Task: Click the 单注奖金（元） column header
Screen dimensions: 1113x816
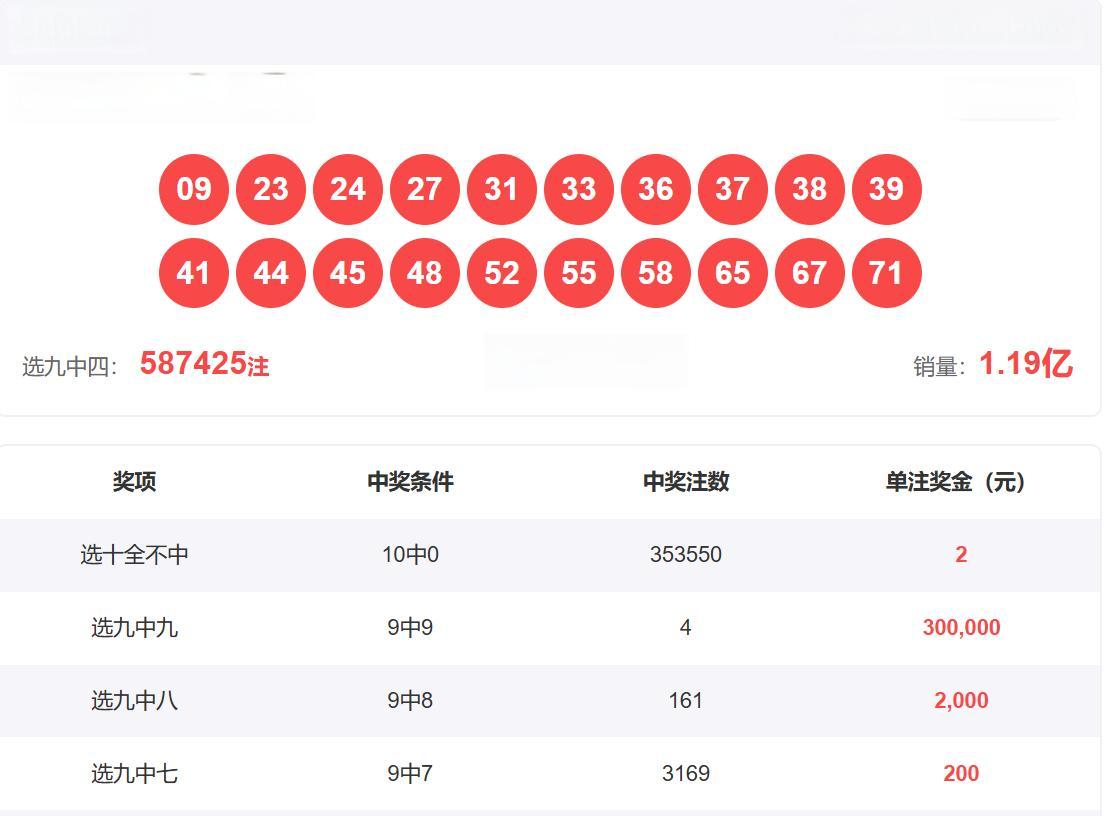Action: click(955, 482)
